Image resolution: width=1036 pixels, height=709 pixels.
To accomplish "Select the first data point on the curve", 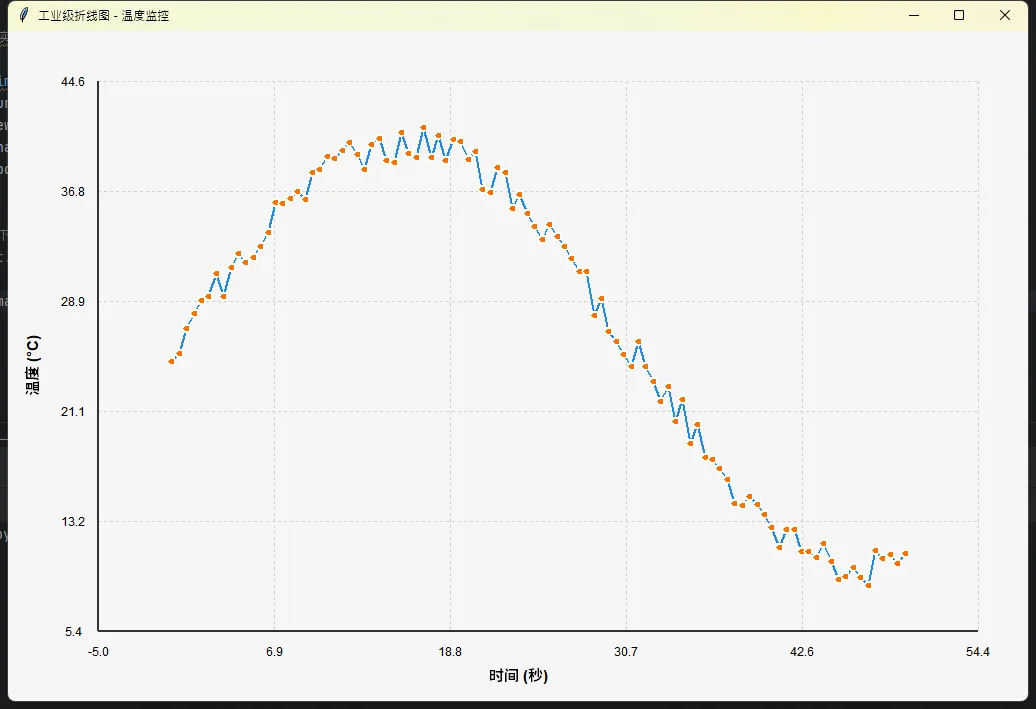I will click(172, 361).
